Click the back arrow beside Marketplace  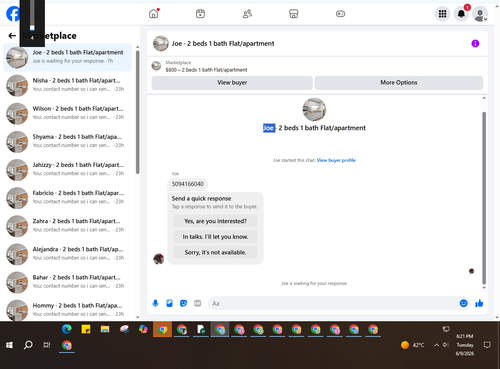point(12,36)
